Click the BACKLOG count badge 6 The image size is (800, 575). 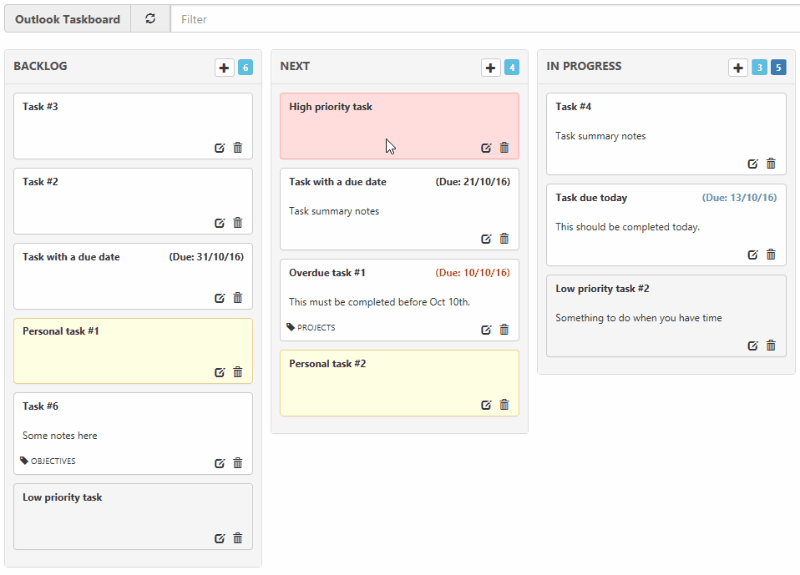(245, 67)
